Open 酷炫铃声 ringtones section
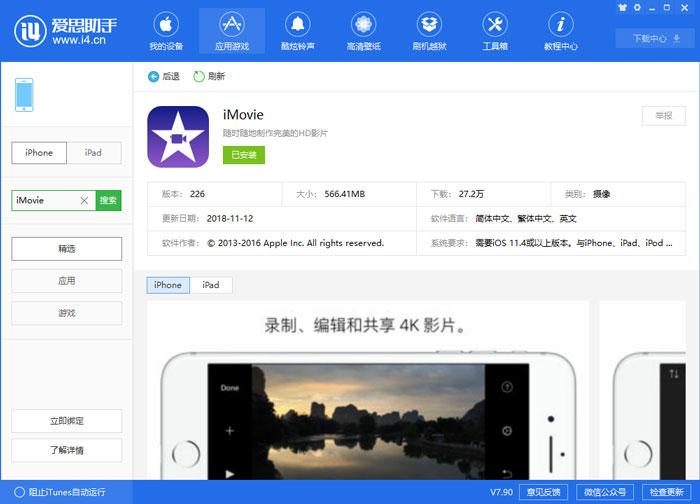The image size is (700, 504). [x=297, y=31]
